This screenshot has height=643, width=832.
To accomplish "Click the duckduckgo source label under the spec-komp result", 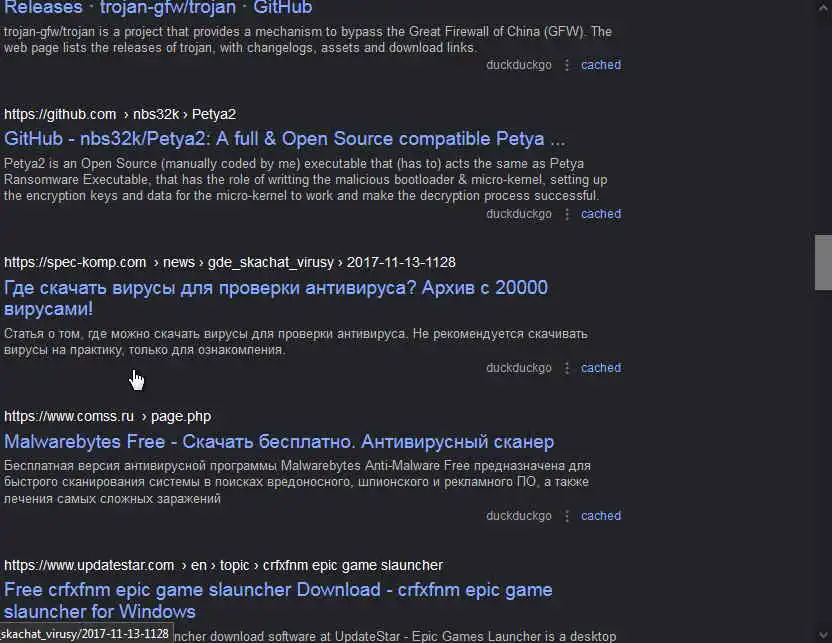I will tap(519, 368).
